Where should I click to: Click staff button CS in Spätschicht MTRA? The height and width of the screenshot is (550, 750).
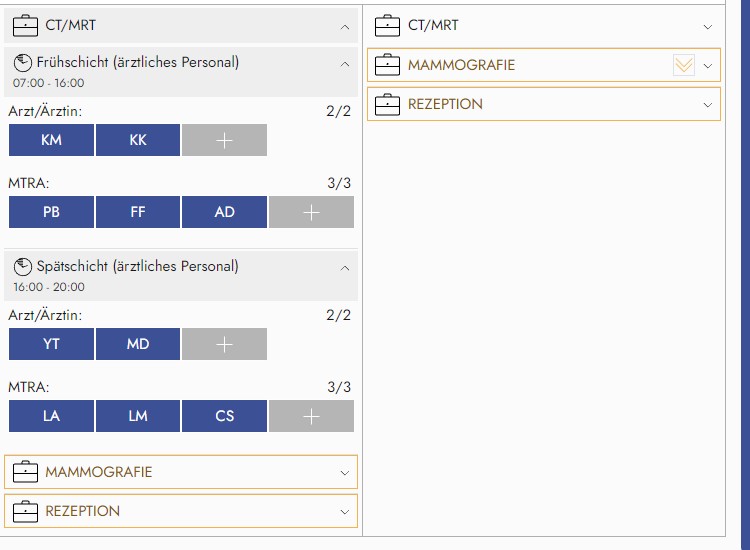click(x=224, y=416)
